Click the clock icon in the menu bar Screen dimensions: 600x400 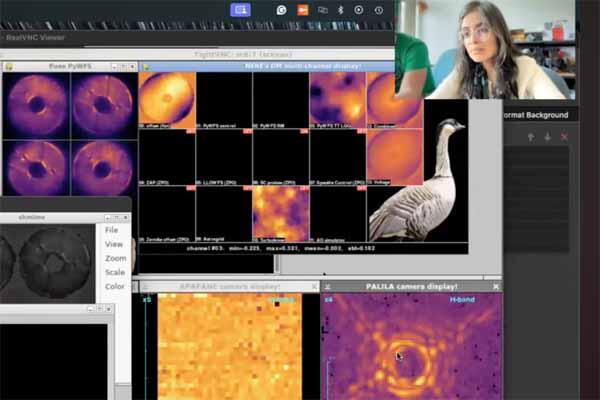[x=378, y=9]
